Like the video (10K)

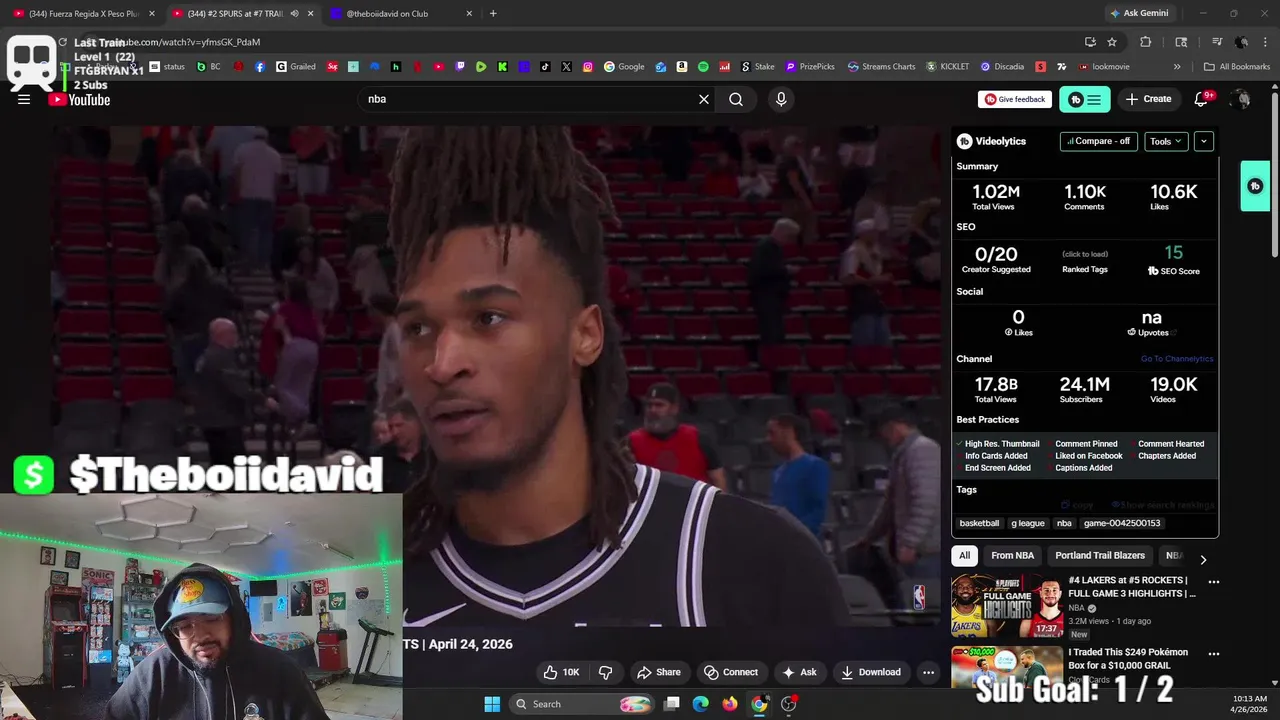561,672
